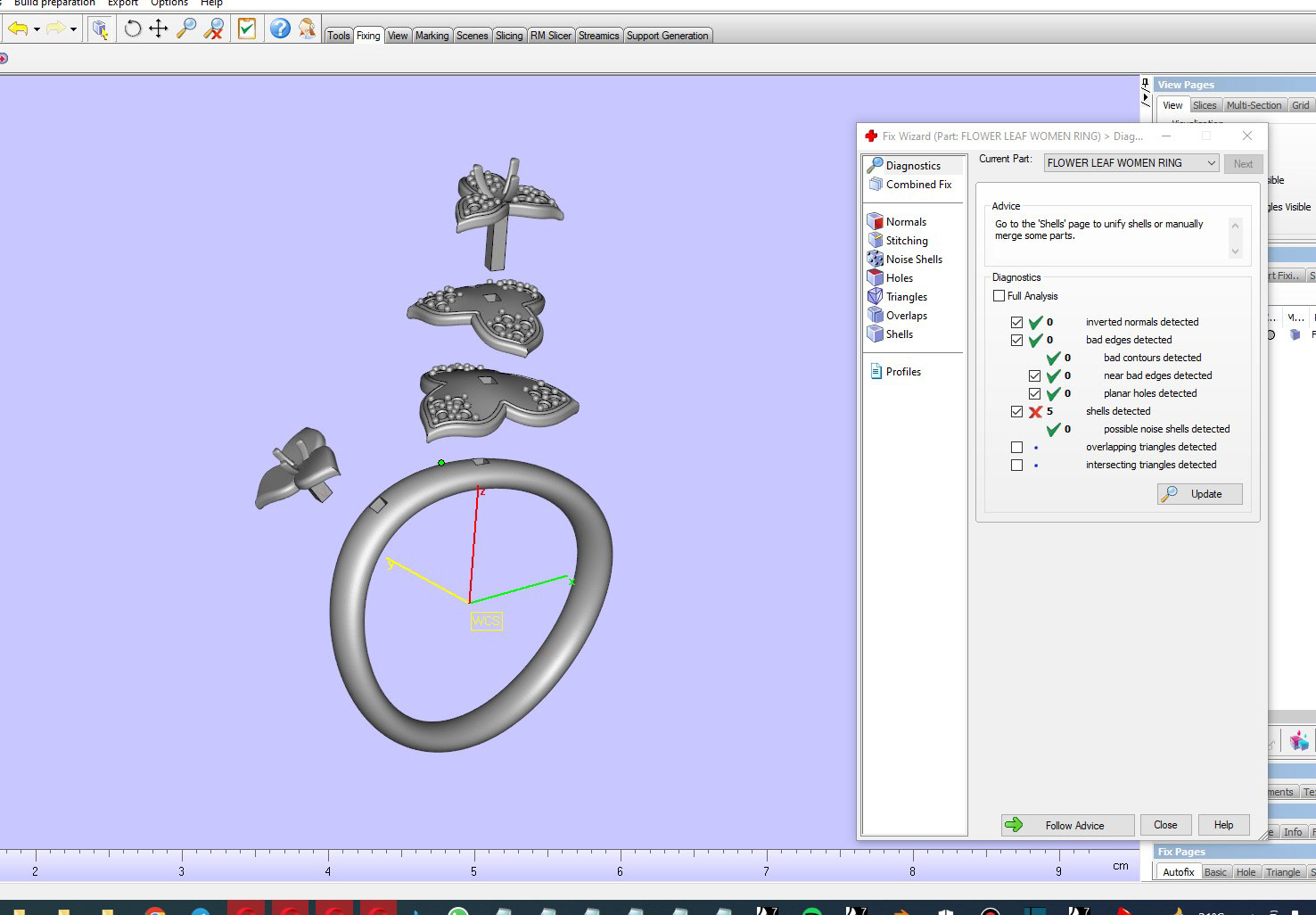
Task: Open the checklist clipboard icon
Action: click(x=247, y=29)
